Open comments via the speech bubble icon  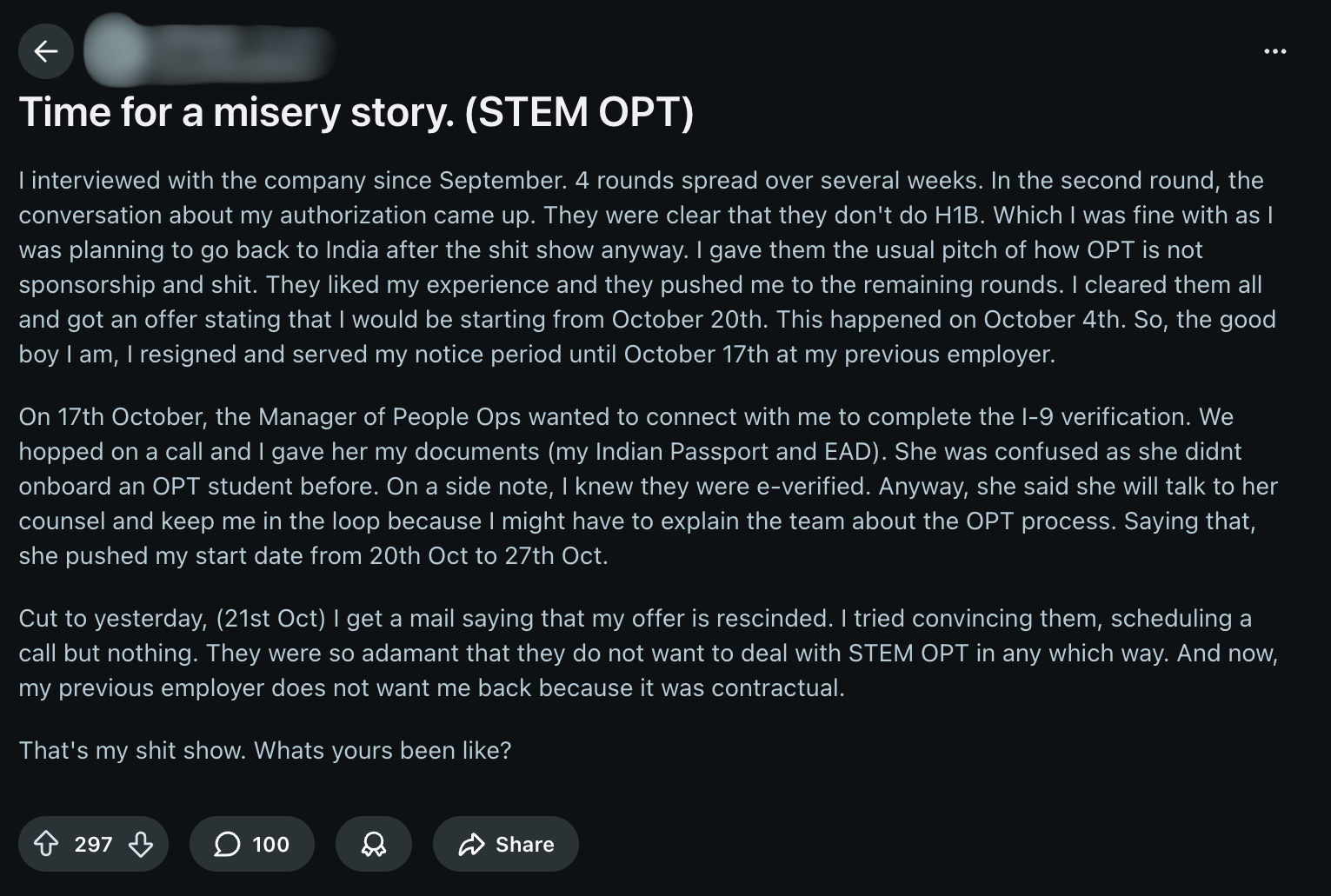point(227,844)
